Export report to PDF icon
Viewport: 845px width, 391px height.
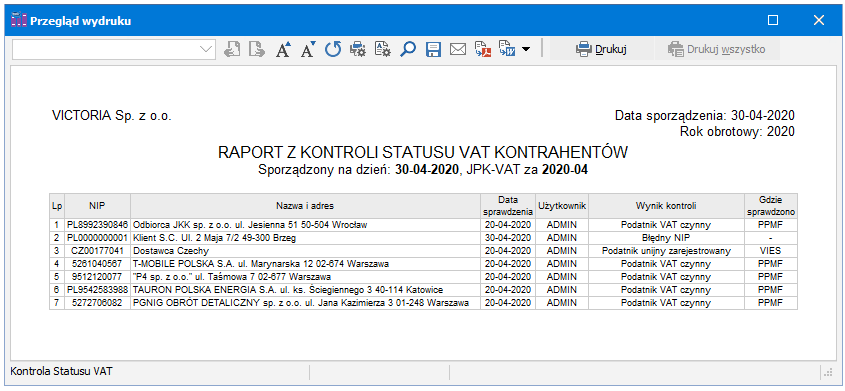[482, 50]
